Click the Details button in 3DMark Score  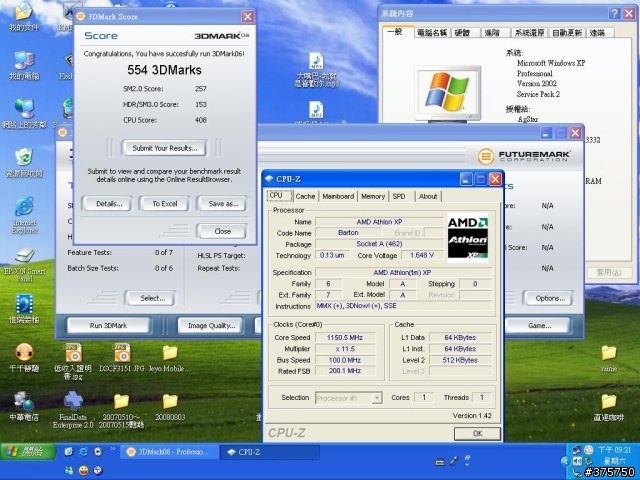(x=109, y=204)
